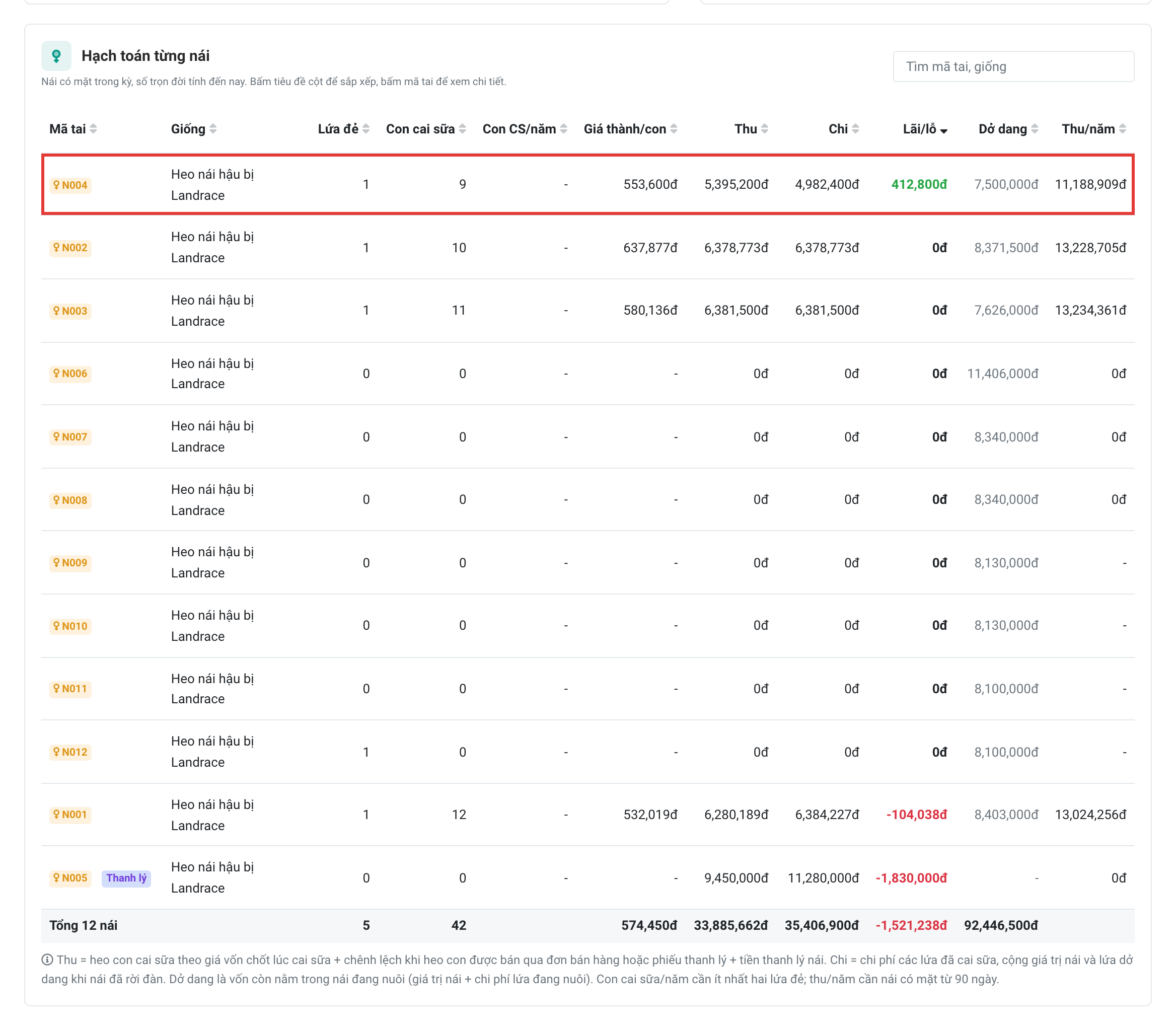Sort by Giống column header
The height and width of the screenshot is (1030, 1176).
[x=194, y=129]
